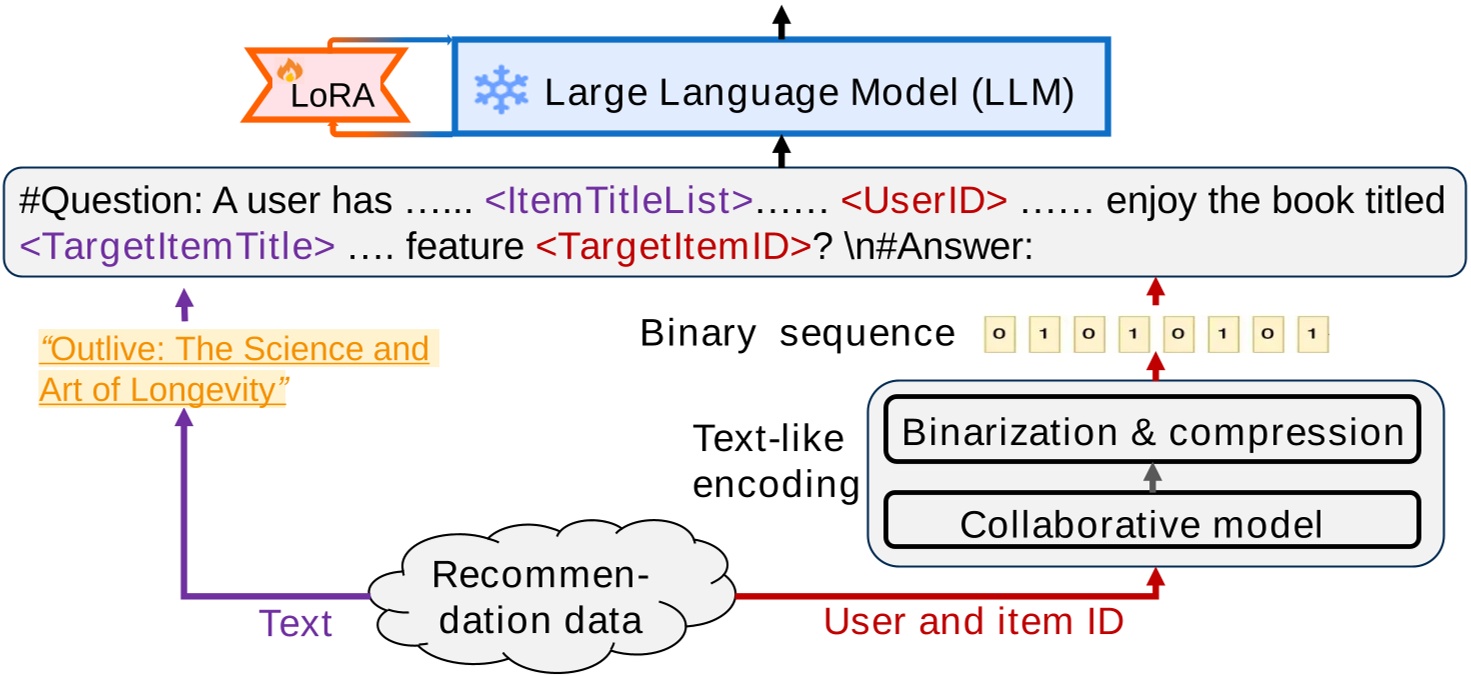
Task: Click the black arrow above the LLM box
Action: click(782, 19)
